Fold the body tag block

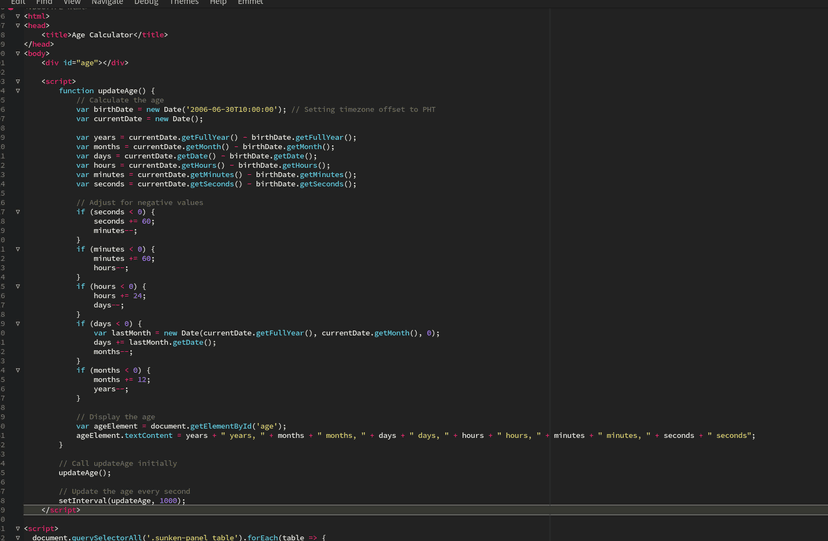tap(18, 54)
